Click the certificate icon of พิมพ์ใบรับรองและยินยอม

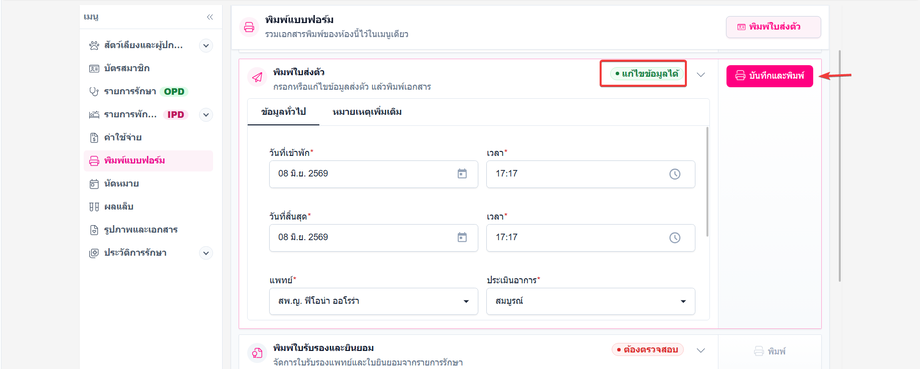click(256, 353)
